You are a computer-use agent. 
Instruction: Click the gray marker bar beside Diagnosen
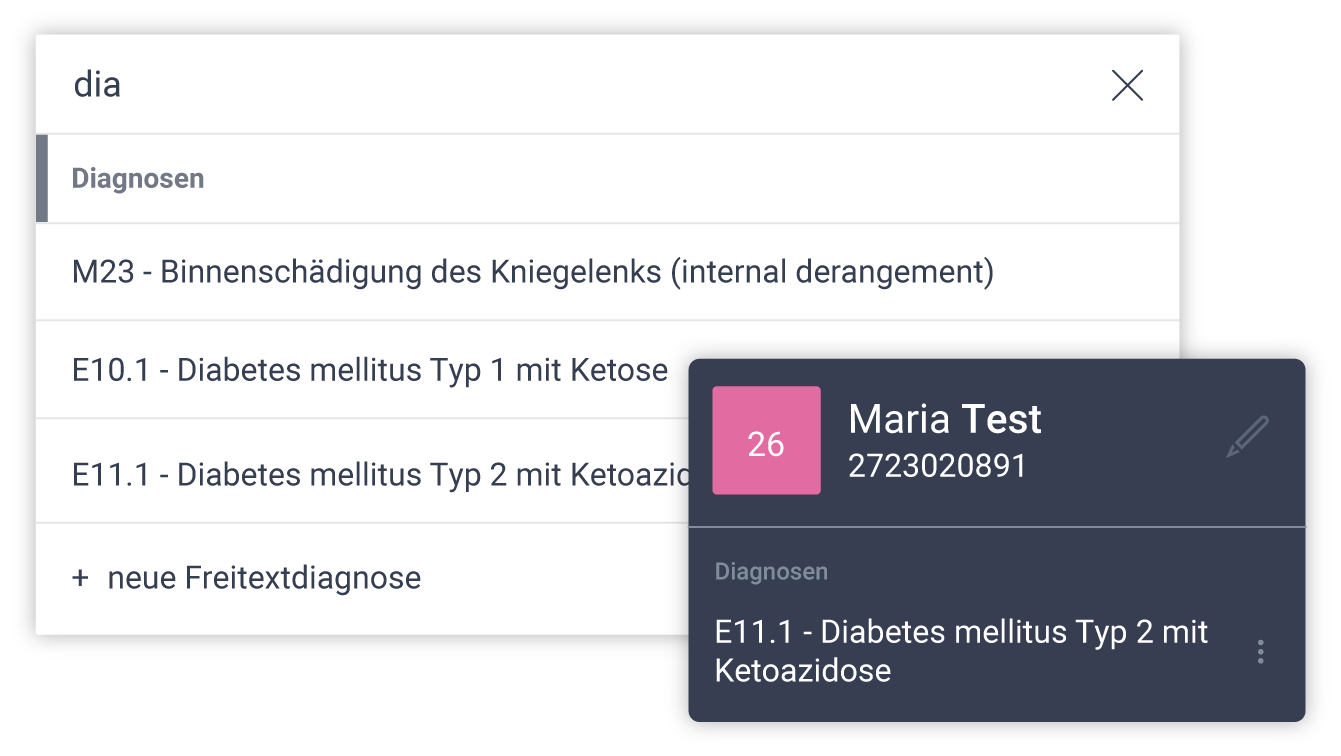42,178
